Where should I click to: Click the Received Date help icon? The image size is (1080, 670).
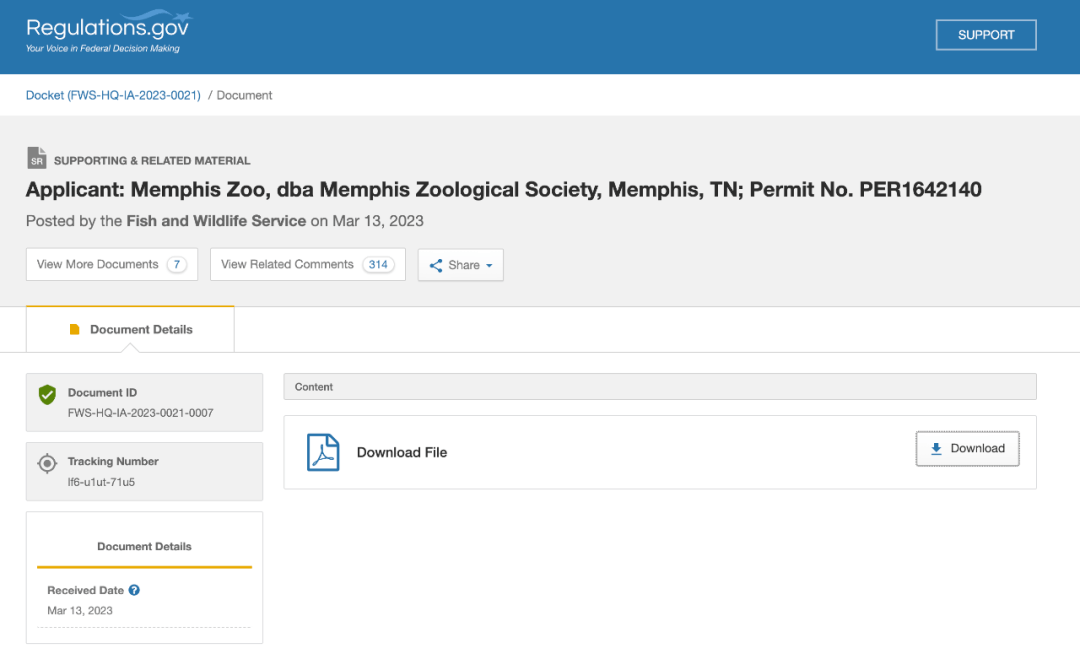click(134, 590)
